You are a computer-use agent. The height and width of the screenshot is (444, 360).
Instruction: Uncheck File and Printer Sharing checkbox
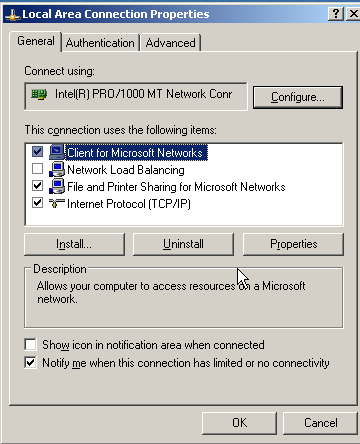click(x=37, y=186)
